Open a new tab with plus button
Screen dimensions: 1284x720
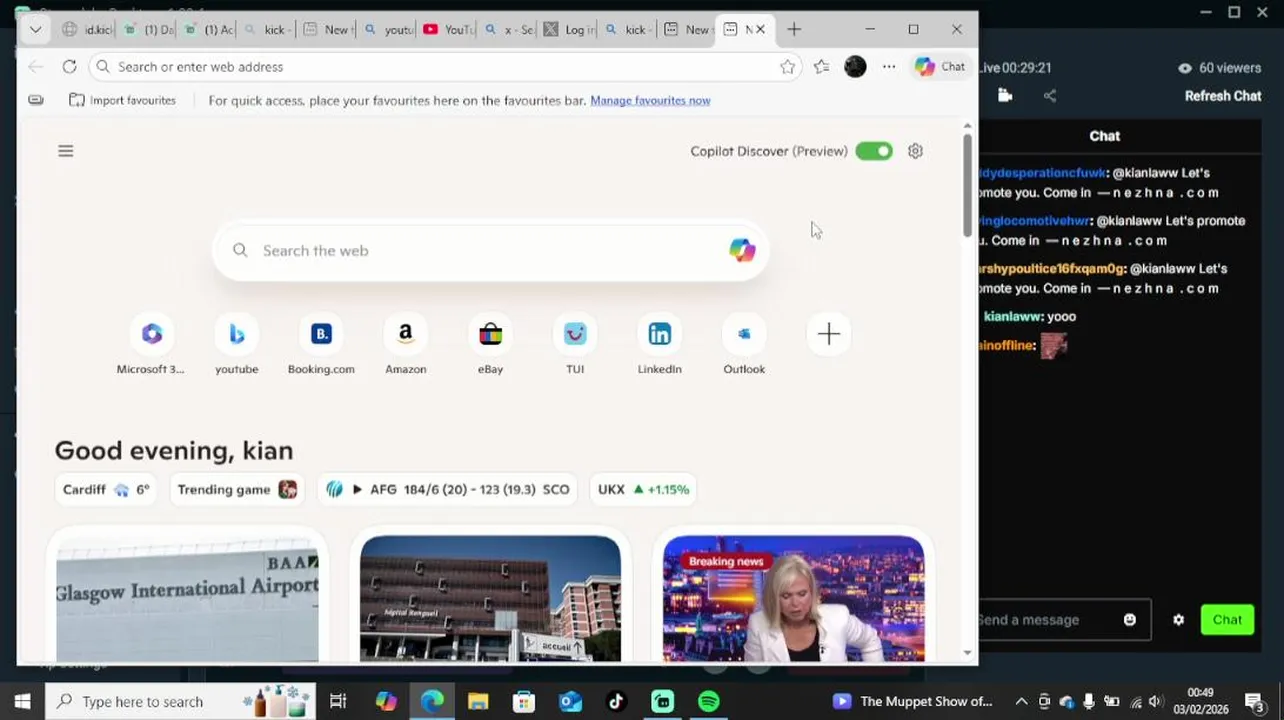794,30
